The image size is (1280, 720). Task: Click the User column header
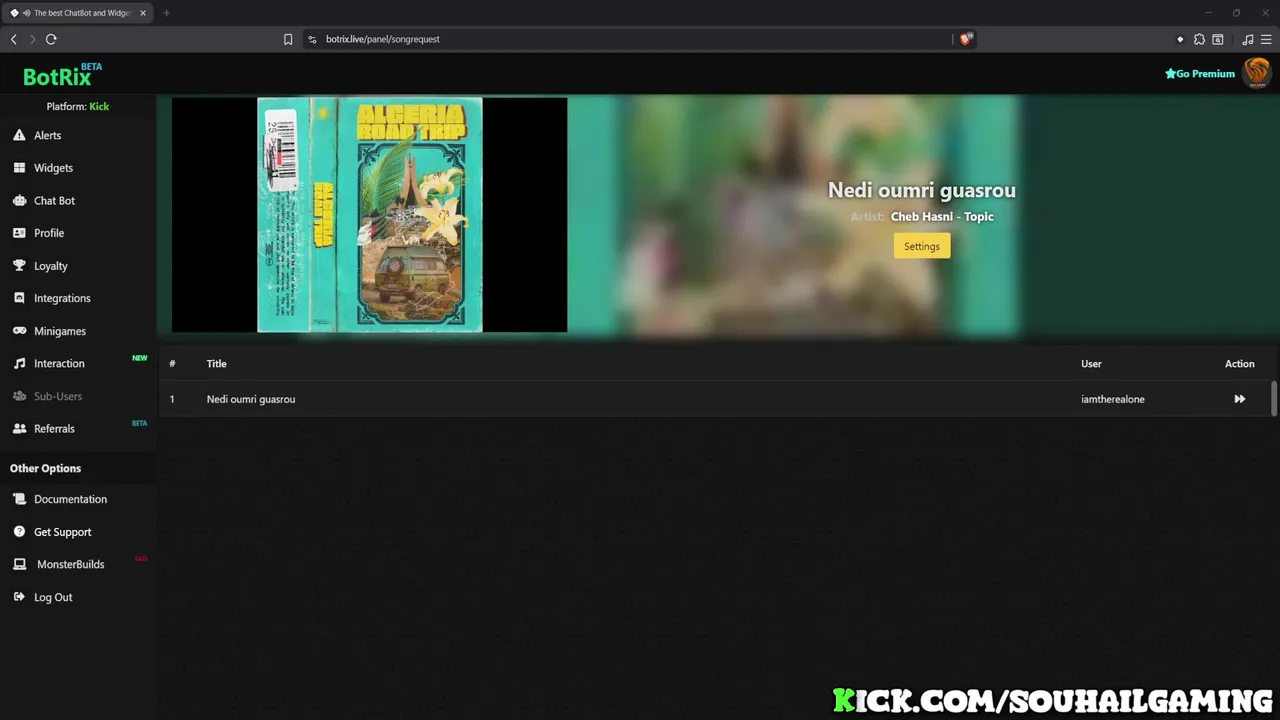[x=1091, y=364]
